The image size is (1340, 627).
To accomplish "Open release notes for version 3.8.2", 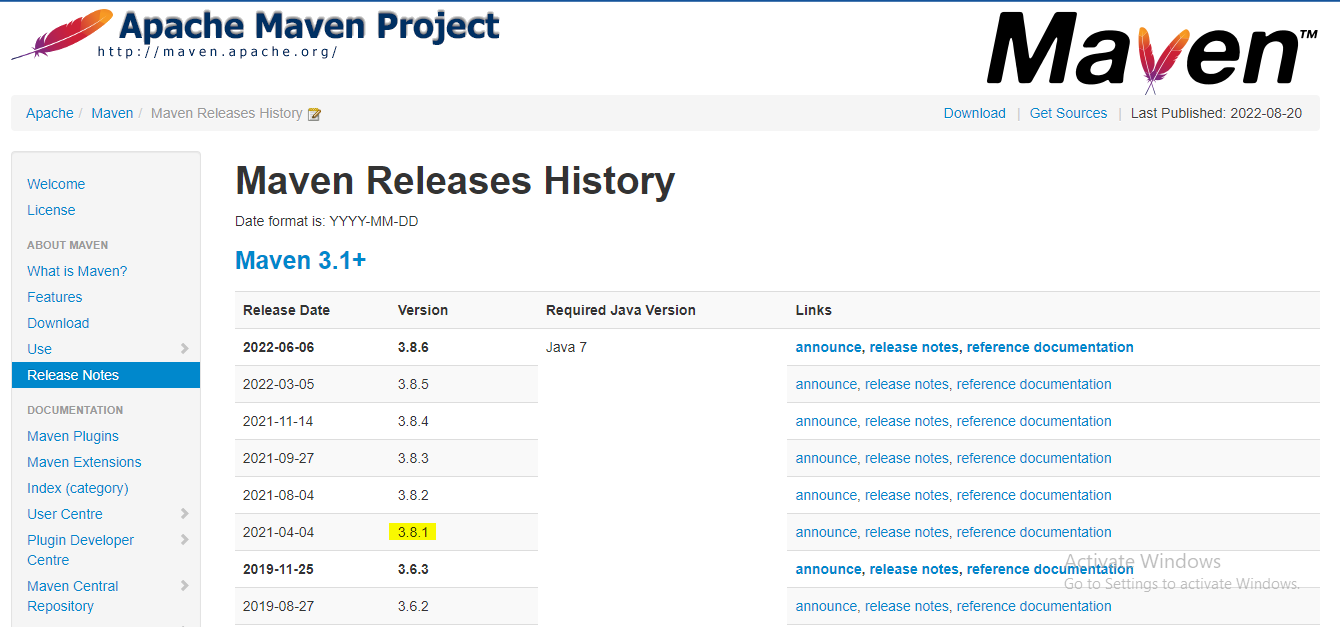I will coord(907,495).
